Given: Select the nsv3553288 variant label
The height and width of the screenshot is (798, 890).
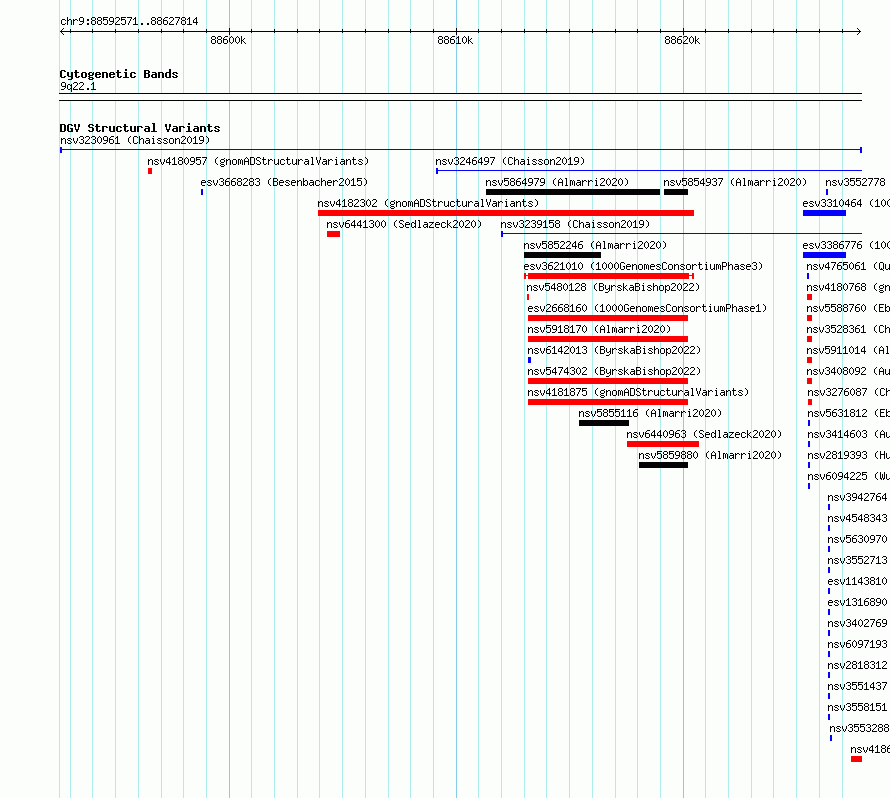Looking at the screenshot, I should 859,728.
